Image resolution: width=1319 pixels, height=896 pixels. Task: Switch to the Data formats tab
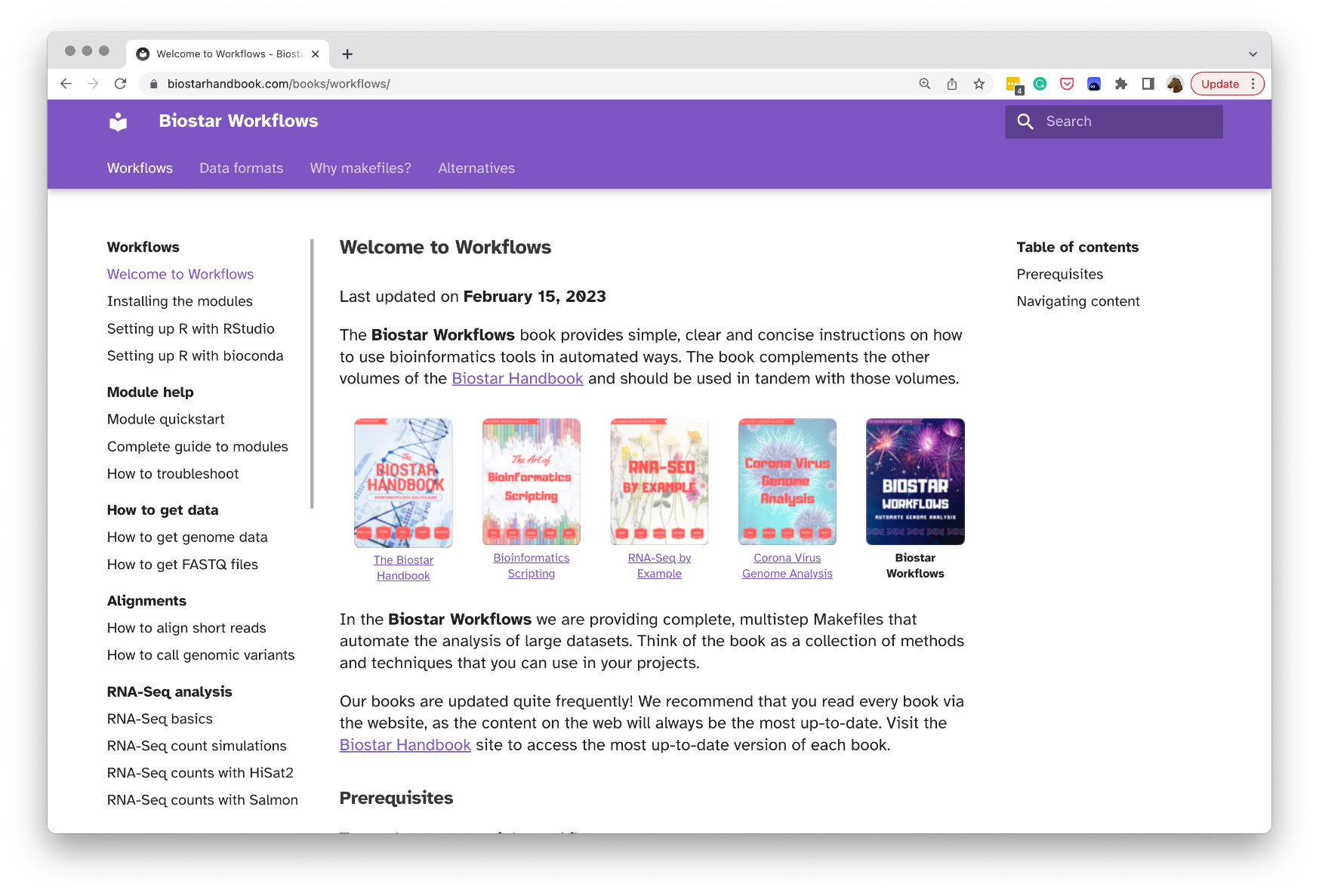click(241, 168)
